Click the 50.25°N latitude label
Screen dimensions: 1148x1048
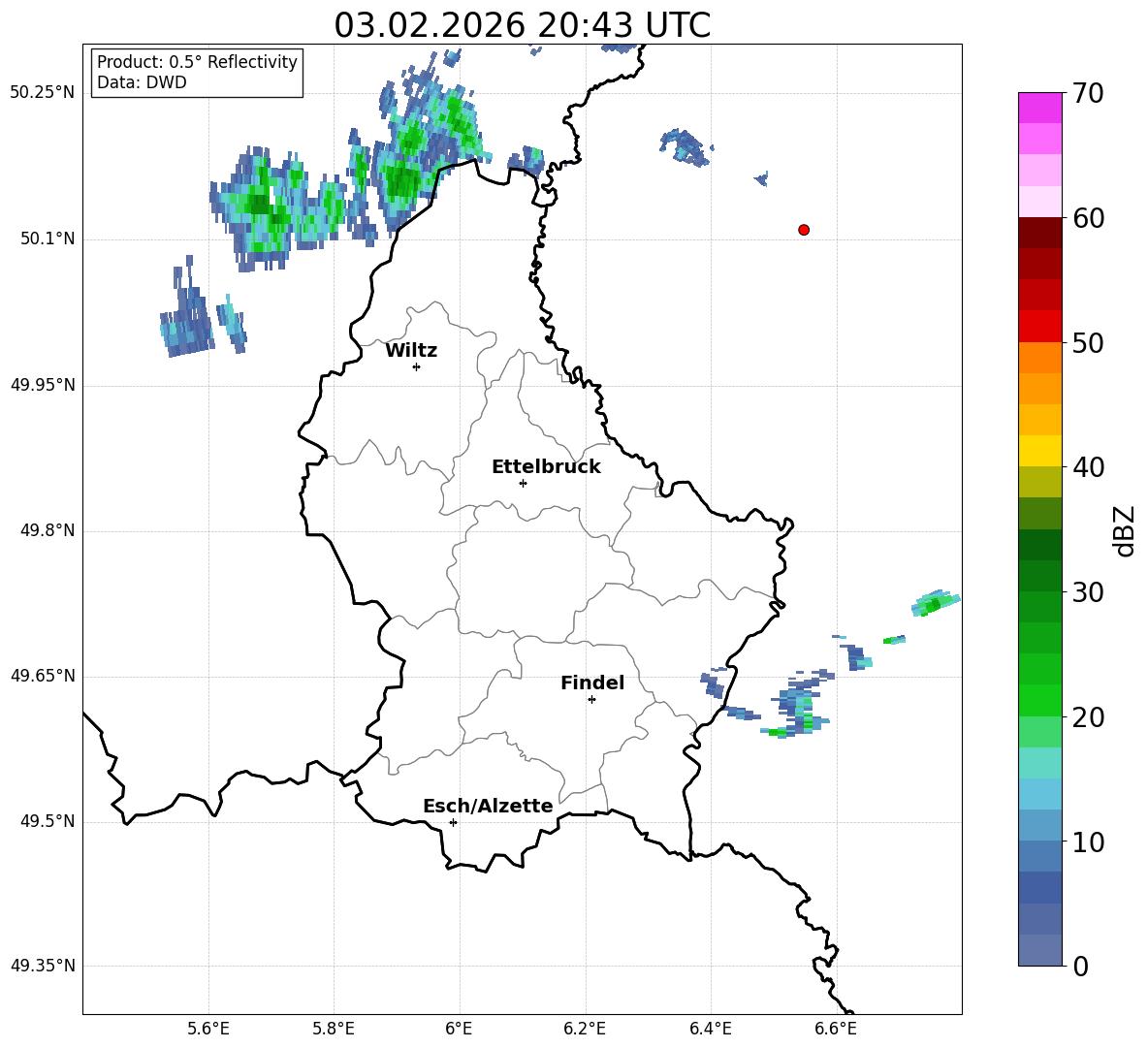(43, 93)
